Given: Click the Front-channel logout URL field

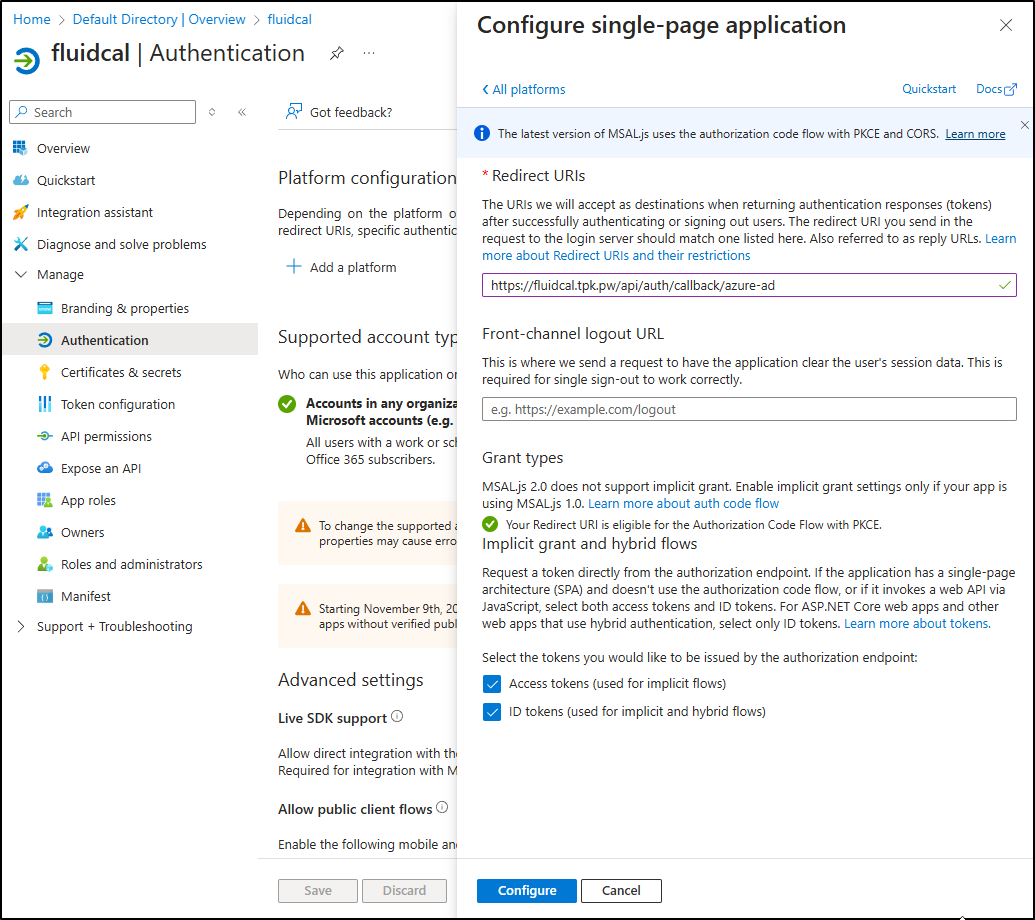Looking at the screenshot, I should pos(749,409).
